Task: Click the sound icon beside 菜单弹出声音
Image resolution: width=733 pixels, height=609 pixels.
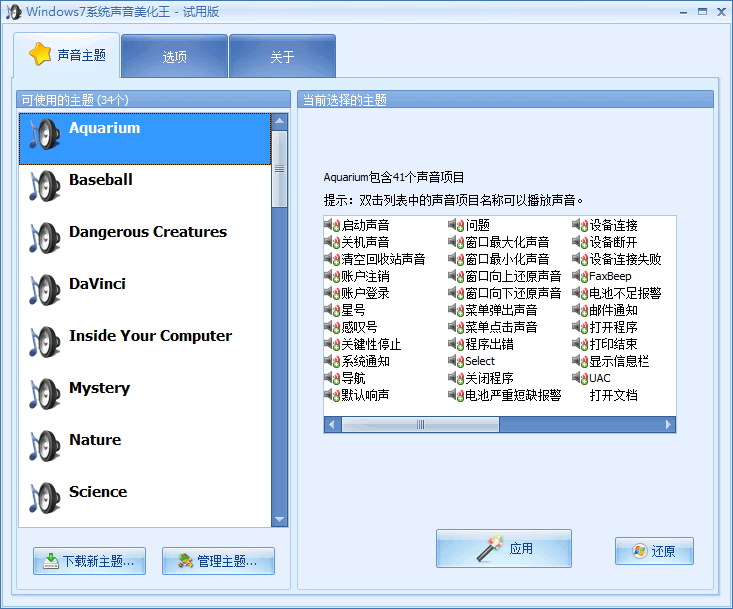Action: (456, 310)
